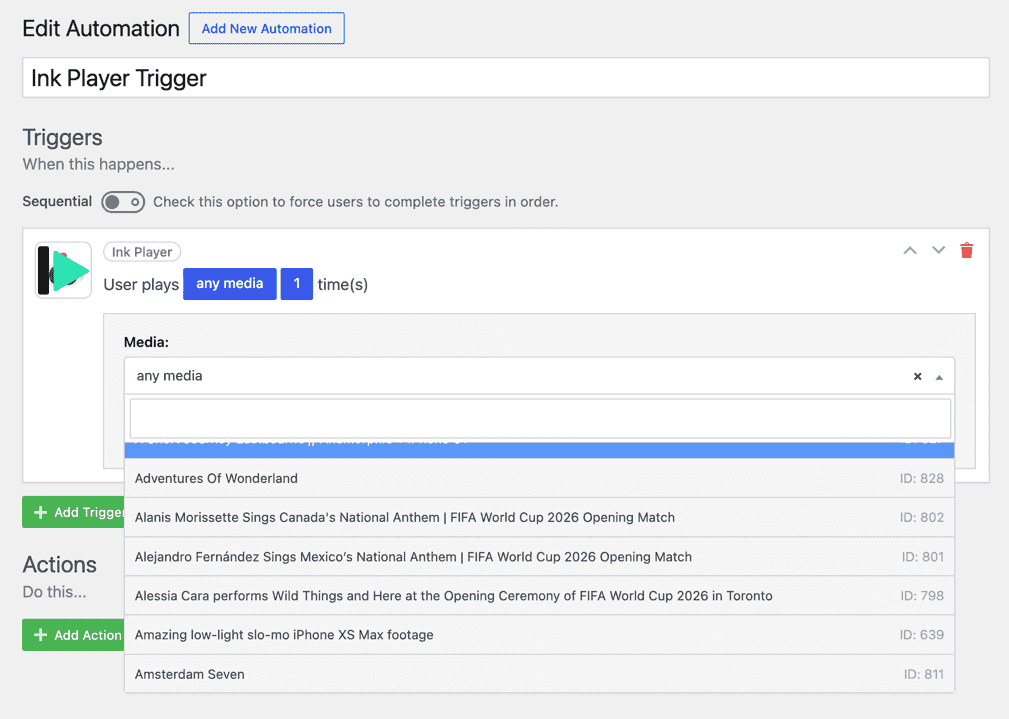
Task: Click the ID: 811 label
Action: [x=923, y=675]
